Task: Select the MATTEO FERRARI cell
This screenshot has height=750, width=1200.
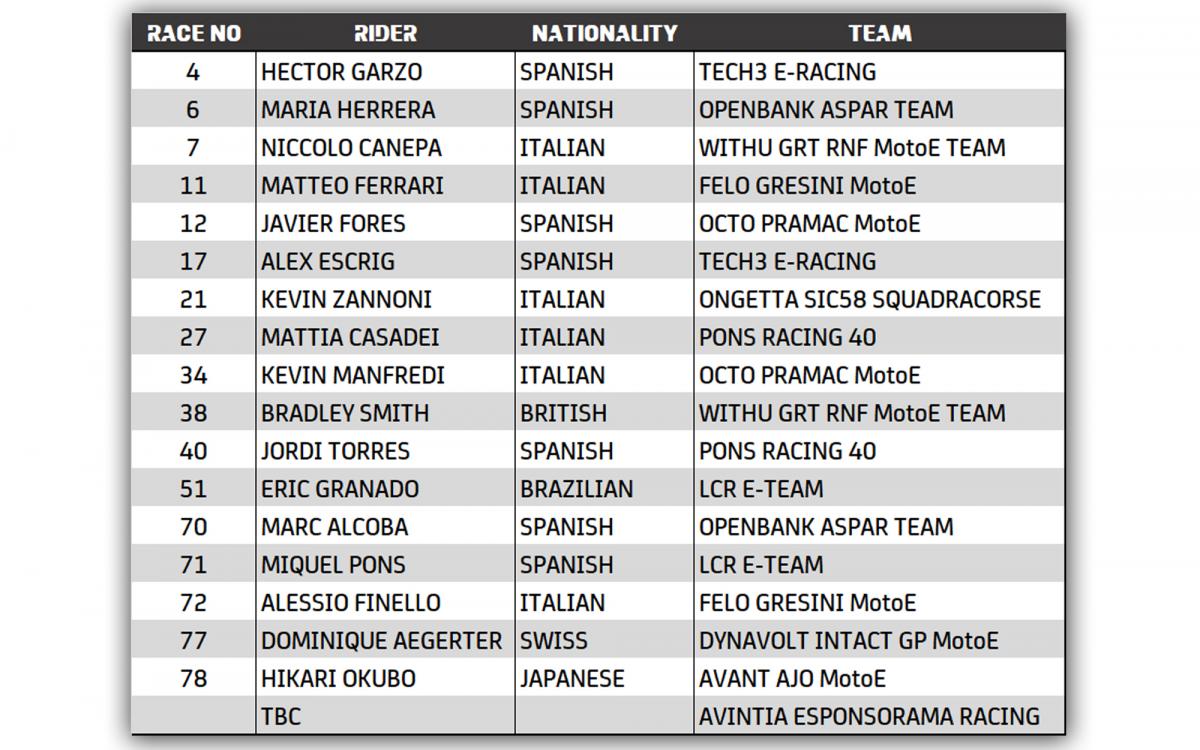Action: click(352, 186)
